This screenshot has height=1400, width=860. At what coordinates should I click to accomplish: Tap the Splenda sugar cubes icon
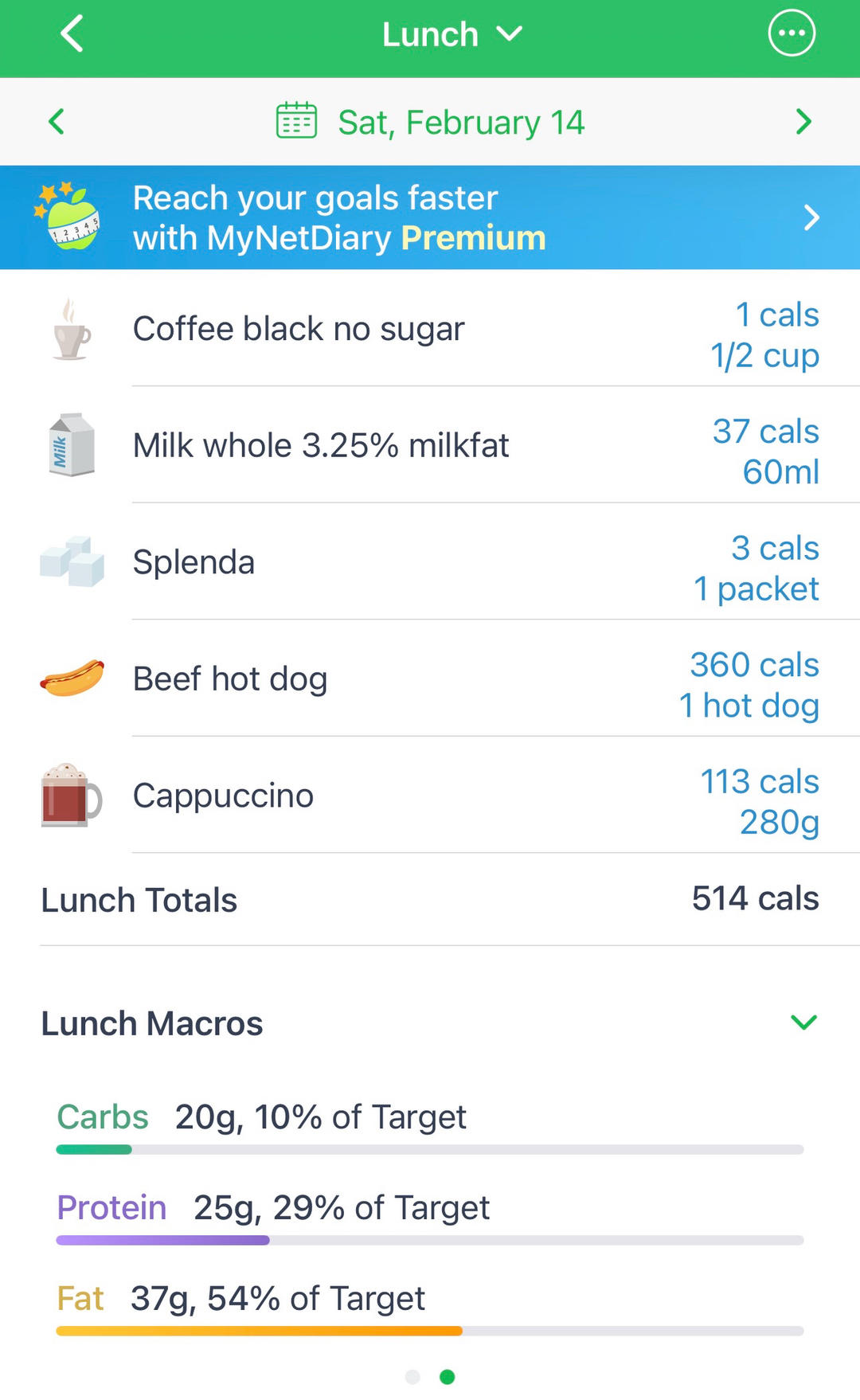coord(72,561)
